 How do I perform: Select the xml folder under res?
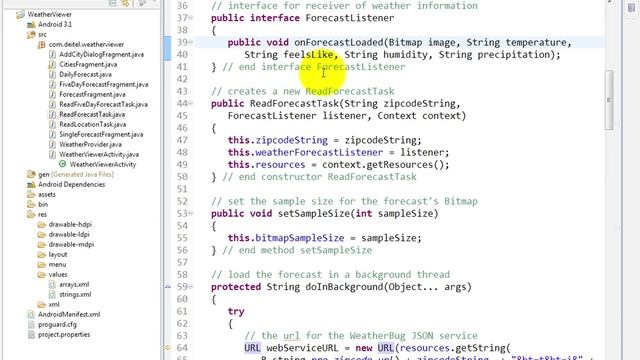tap(54, 304)
